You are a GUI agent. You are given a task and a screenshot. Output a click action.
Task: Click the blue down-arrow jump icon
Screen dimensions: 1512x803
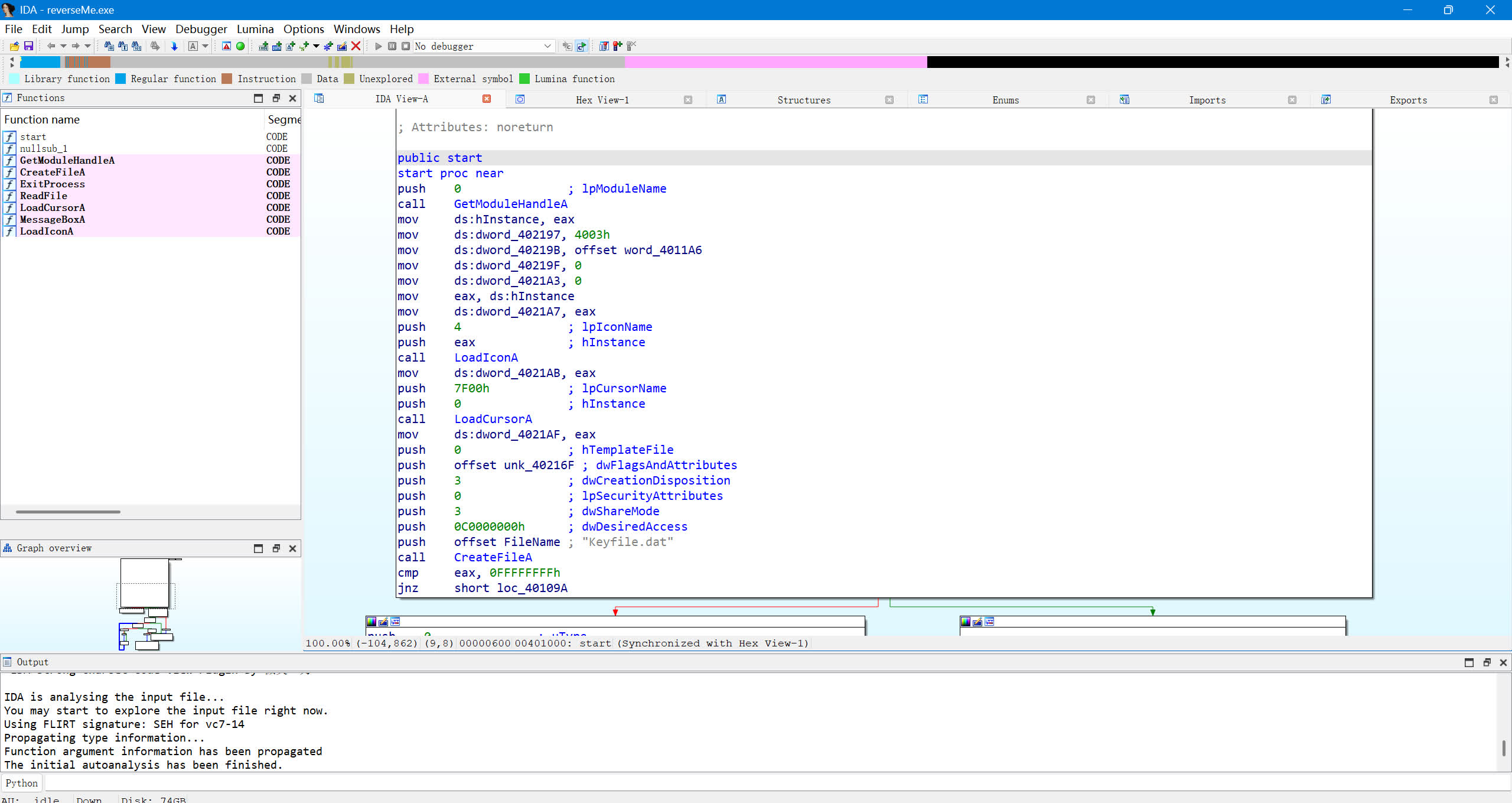coord(174,46)
